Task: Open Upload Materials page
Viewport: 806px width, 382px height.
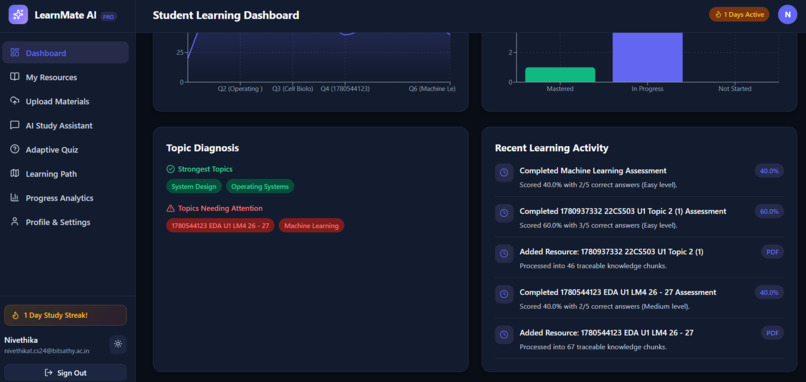Action: (65, 101)
